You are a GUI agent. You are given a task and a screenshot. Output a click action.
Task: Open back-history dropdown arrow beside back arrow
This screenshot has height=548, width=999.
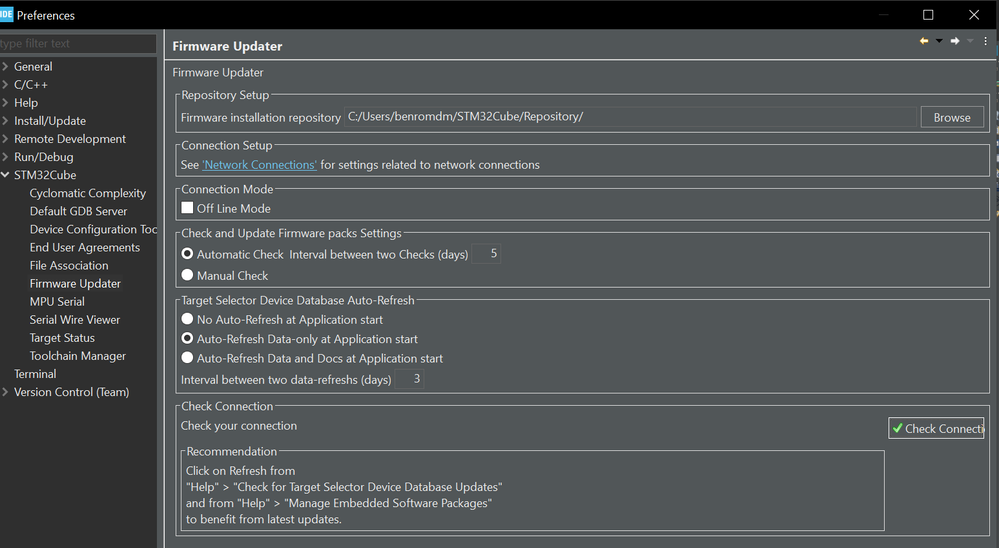939,41
